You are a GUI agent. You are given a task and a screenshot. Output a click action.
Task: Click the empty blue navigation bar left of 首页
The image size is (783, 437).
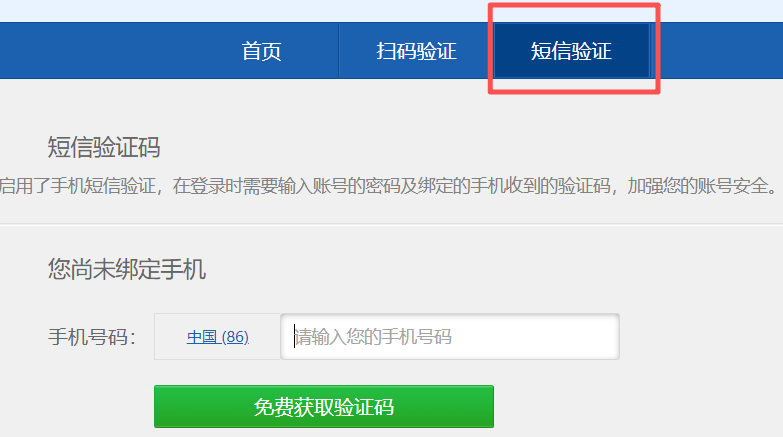point(92,51)
